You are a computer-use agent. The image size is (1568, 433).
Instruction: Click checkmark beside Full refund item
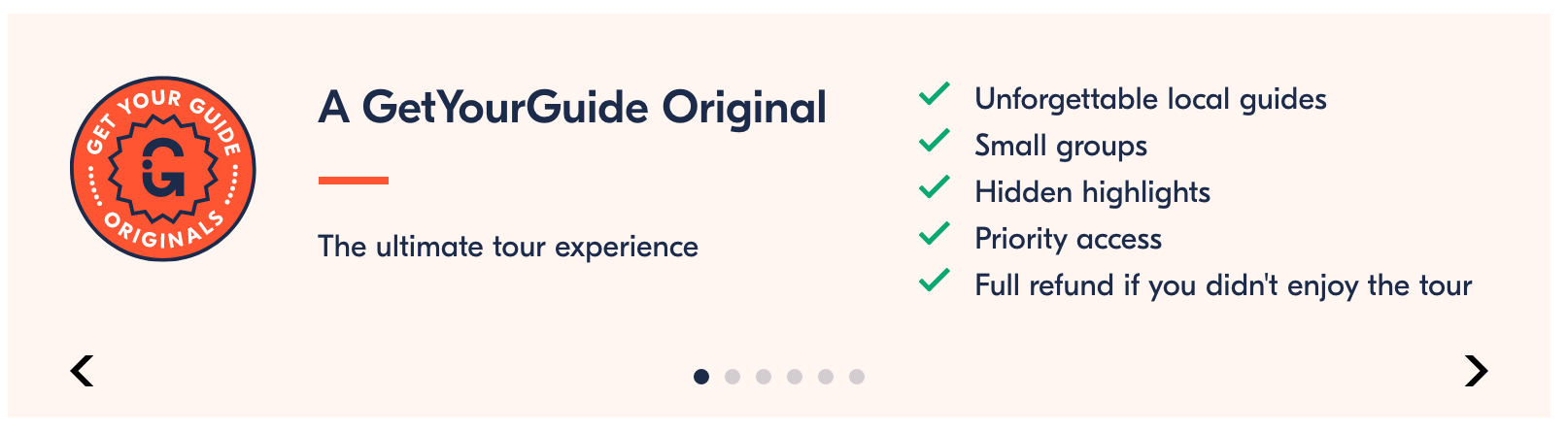[x=935, y=281]
